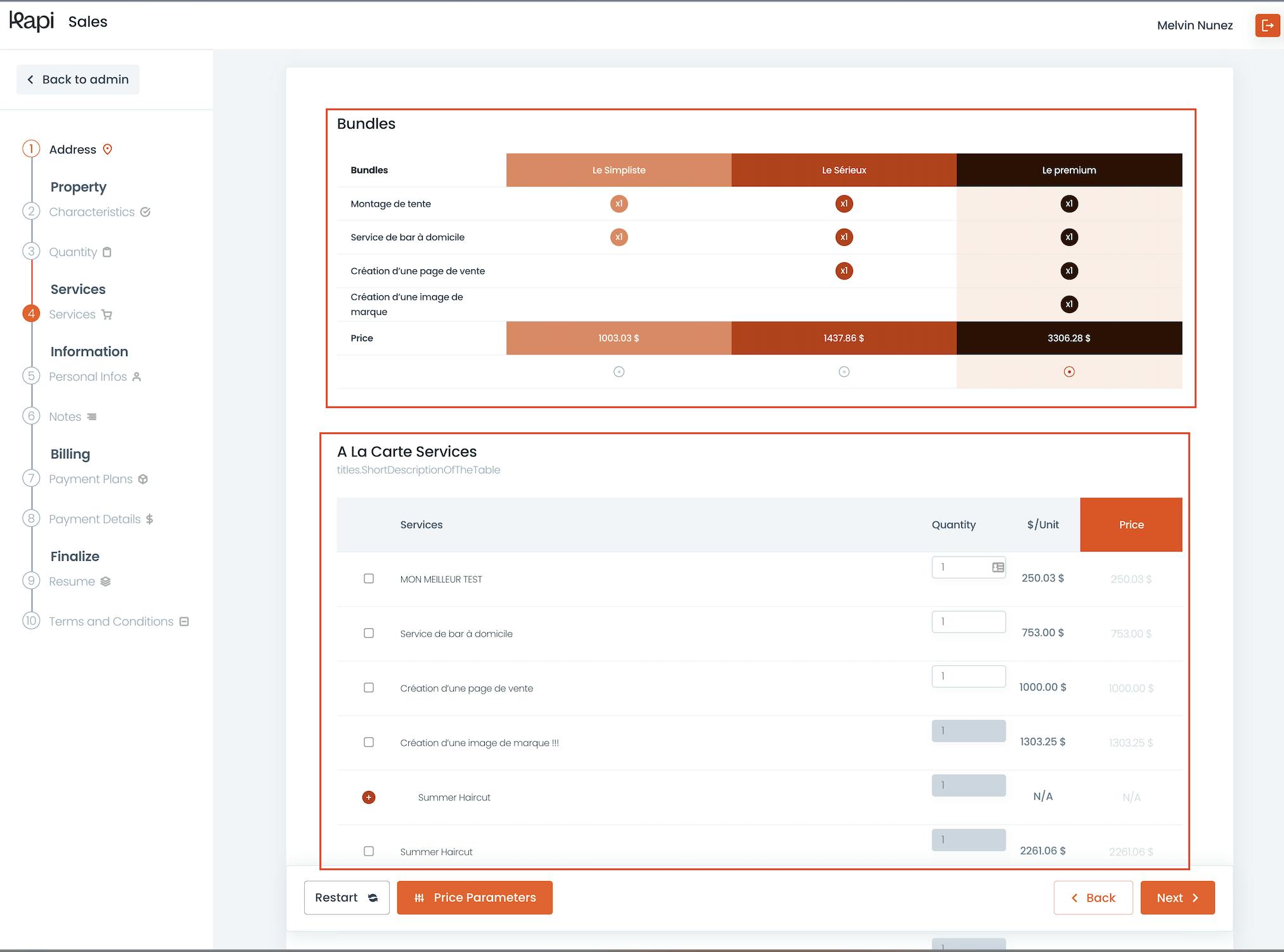Click the Back button
1284x952 pixels.
tap(1093, 897)
